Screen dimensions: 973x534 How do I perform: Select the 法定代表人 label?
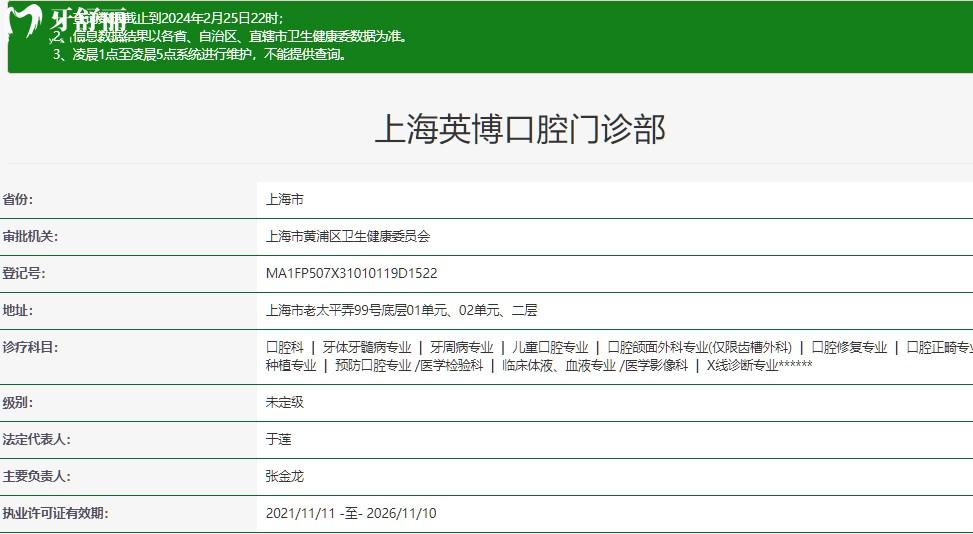pos(37,440)
